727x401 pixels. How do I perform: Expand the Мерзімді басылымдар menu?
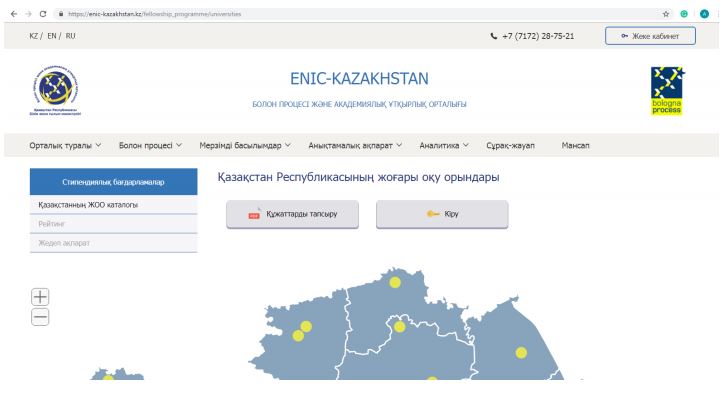pos(245,146)
